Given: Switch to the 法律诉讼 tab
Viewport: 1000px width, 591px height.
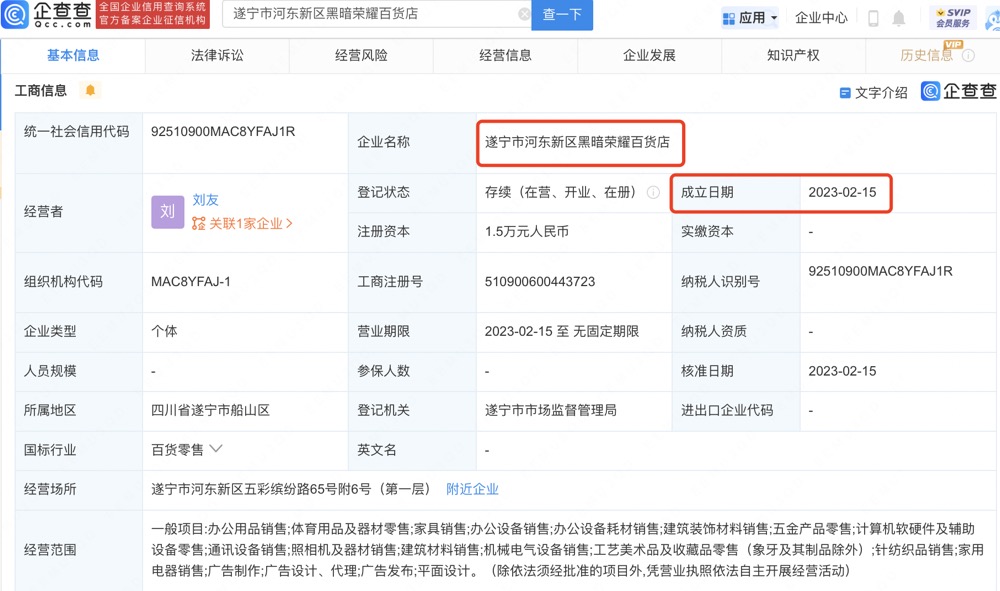Looking at the screenshot, I should [216, 55].
